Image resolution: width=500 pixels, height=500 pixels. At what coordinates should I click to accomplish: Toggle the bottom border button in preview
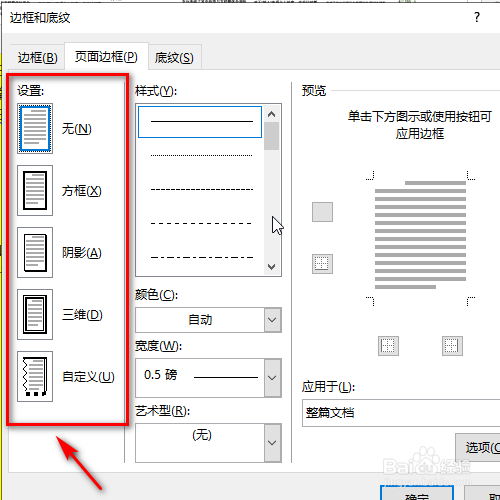click(322, 264)
